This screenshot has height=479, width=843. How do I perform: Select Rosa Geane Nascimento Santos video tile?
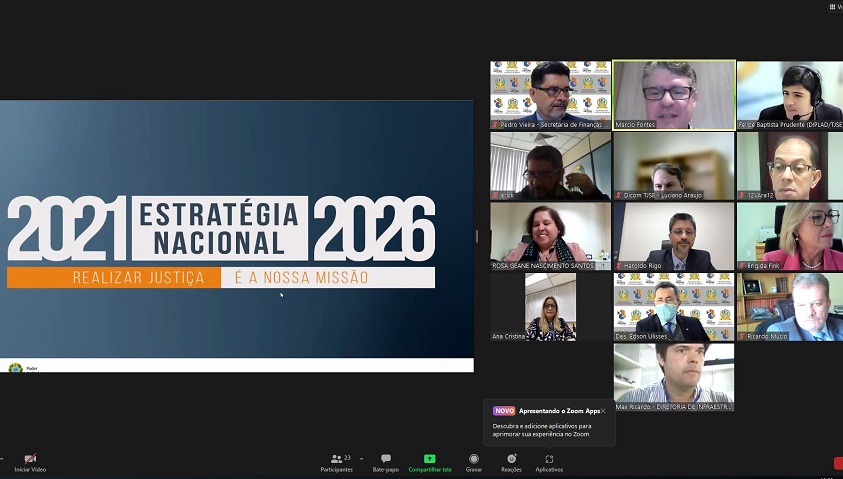[550, 237]
